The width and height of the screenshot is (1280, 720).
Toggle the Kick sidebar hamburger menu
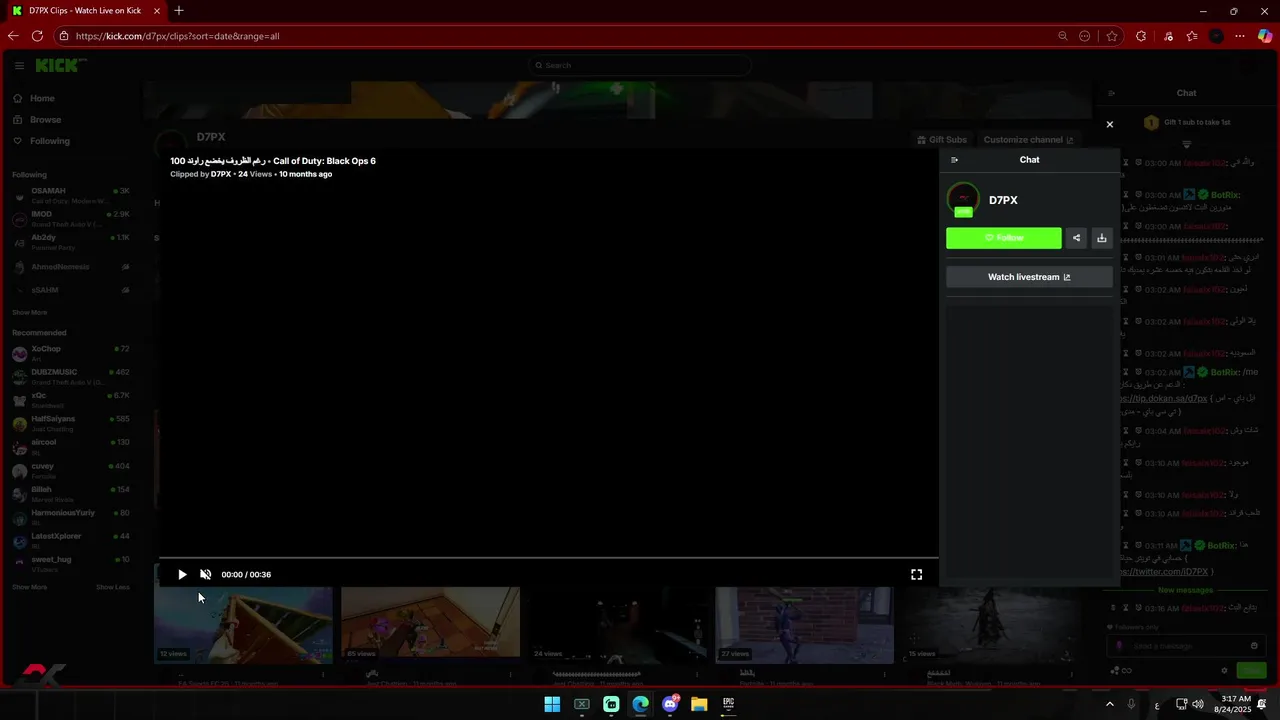pos(19,66)
